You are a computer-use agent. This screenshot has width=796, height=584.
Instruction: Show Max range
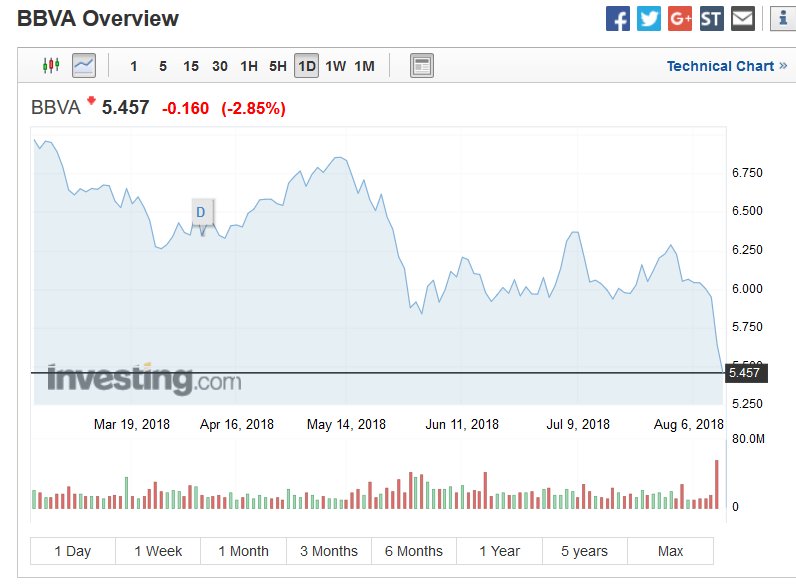click(671, 551)
